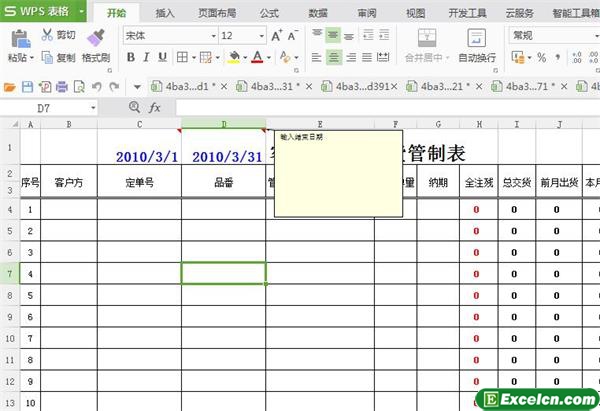Switch to the 公式 ribbon tab
Image resolution: width=600 pixels, height=411 pixels.
(x=269, y=13)
